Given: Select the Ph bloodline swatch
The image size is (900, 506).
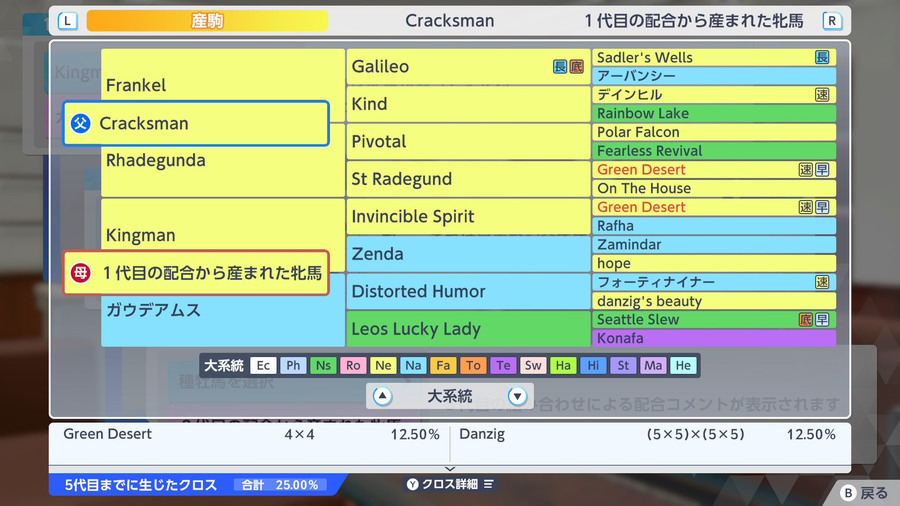Looking at the screenshot, I should [x=293, y=365].
